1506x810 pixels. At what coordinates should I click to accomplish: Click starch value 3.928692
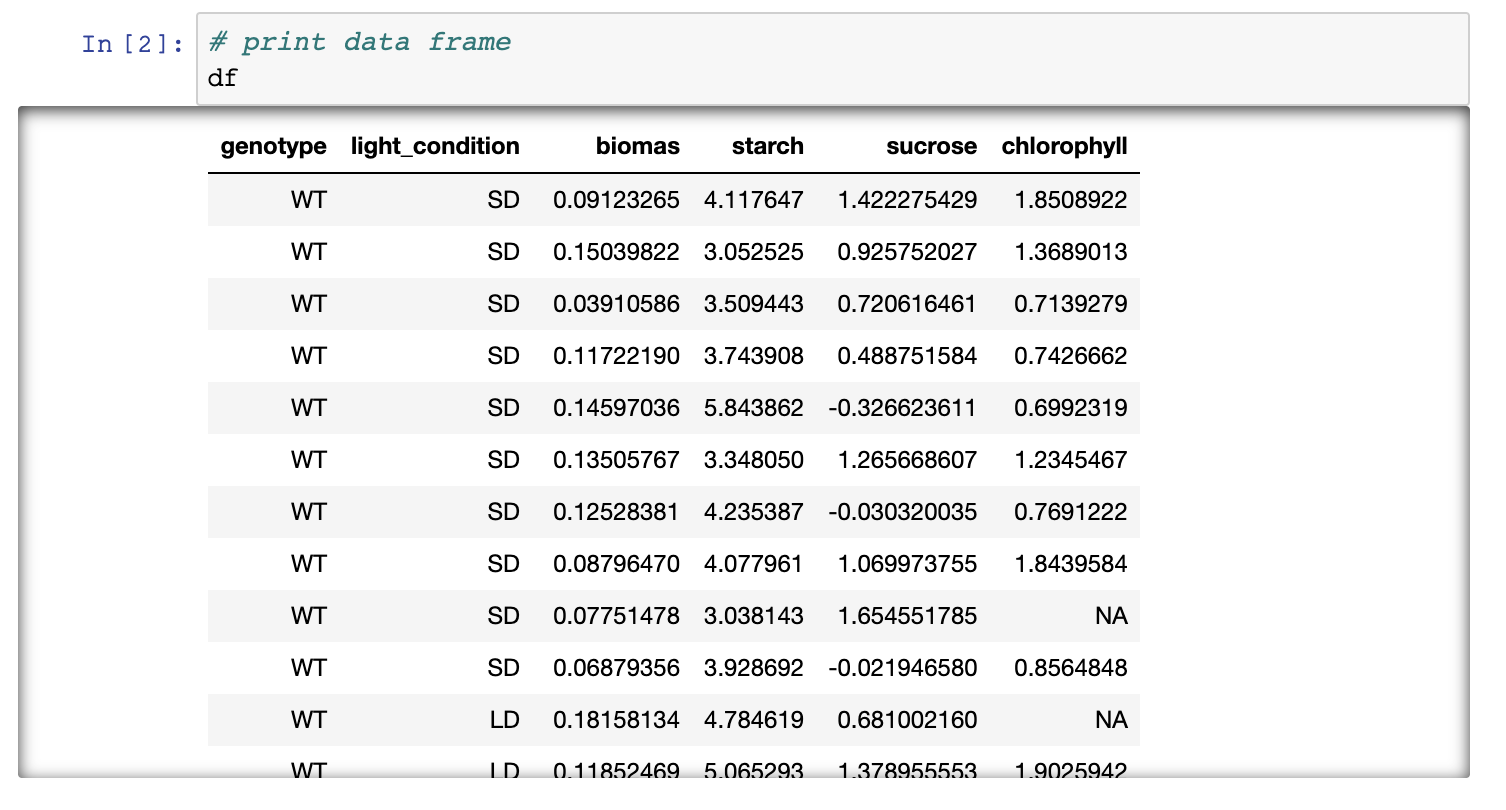click(x=754, y=668)
